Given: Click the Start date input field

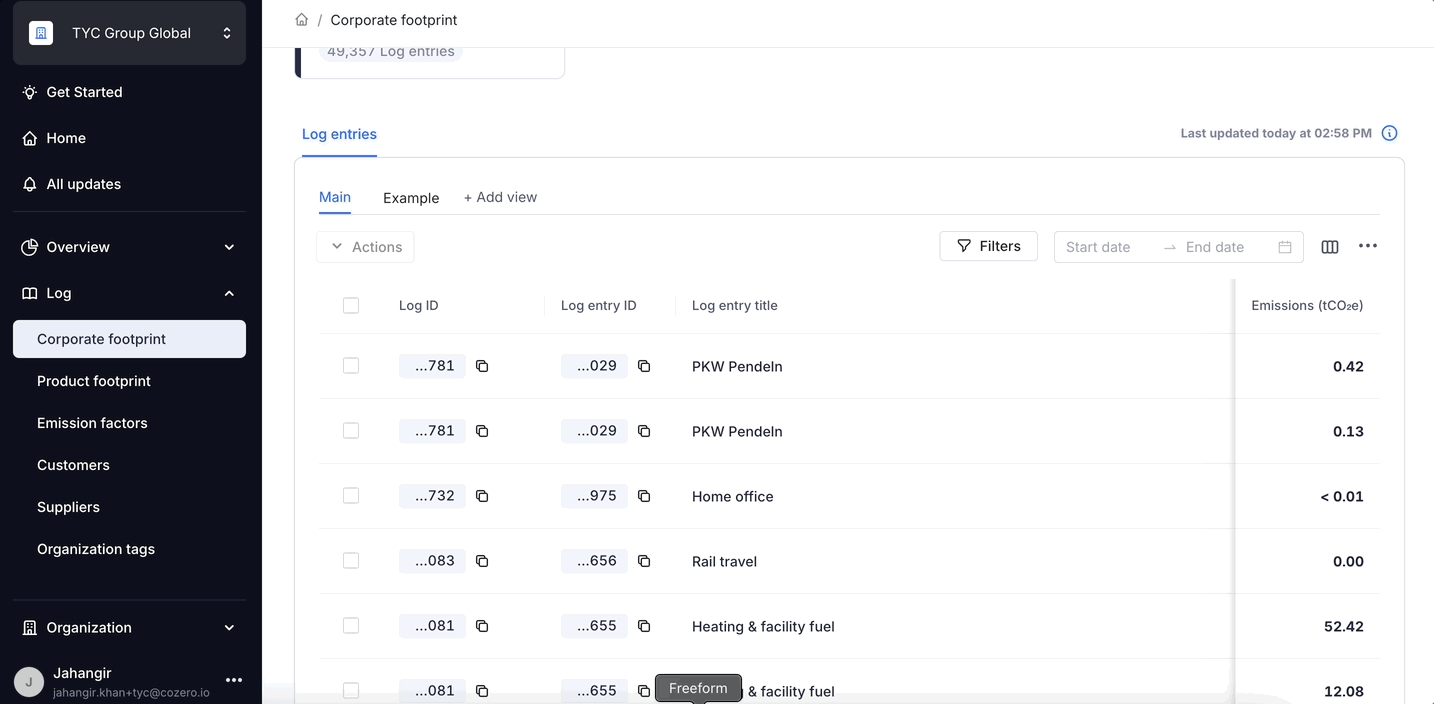Looking at the screenshot, I should [x=1098, y=247].
